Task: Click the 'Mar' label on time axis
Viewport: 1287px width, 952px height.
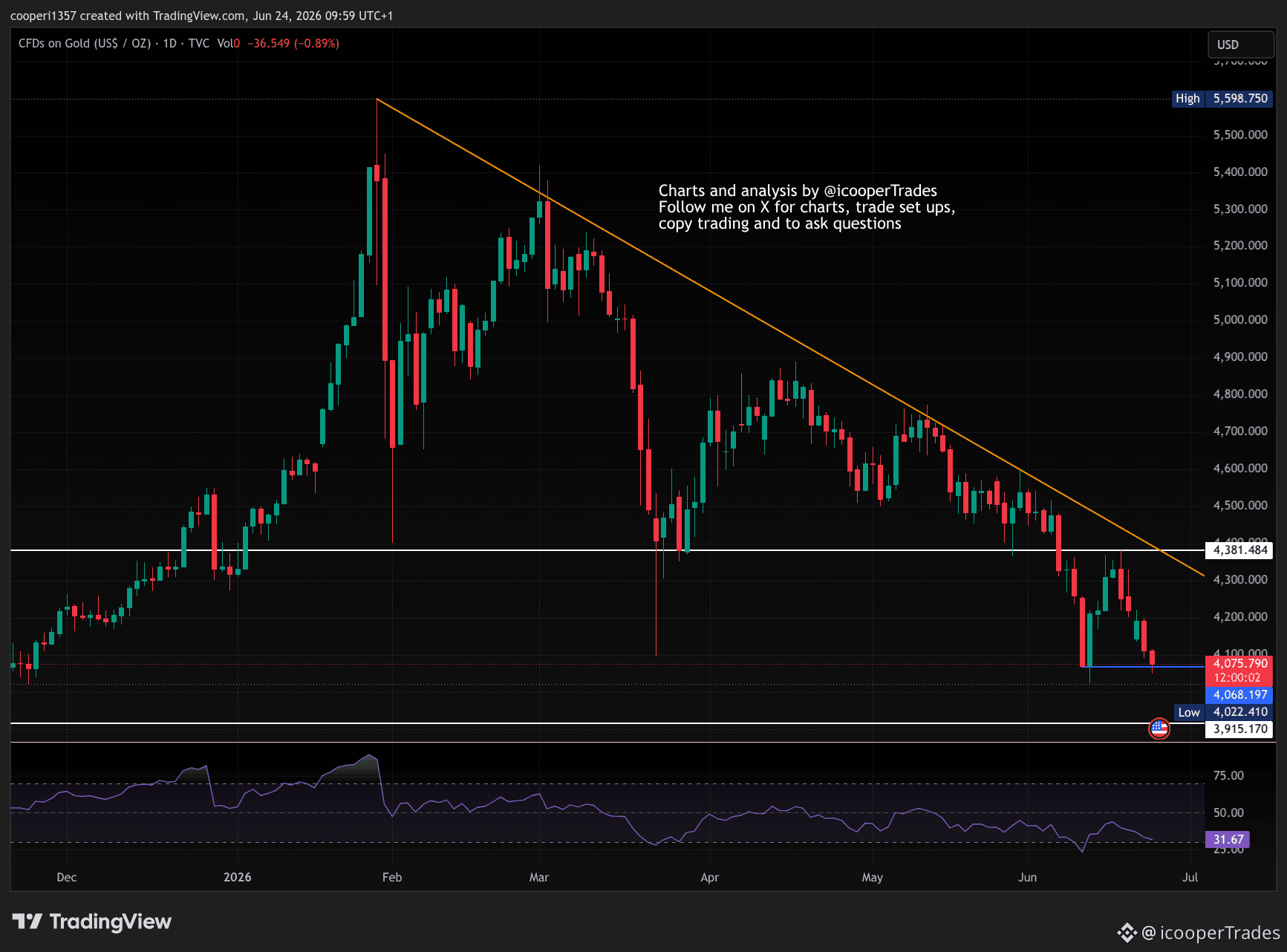Action: (539, 877)
